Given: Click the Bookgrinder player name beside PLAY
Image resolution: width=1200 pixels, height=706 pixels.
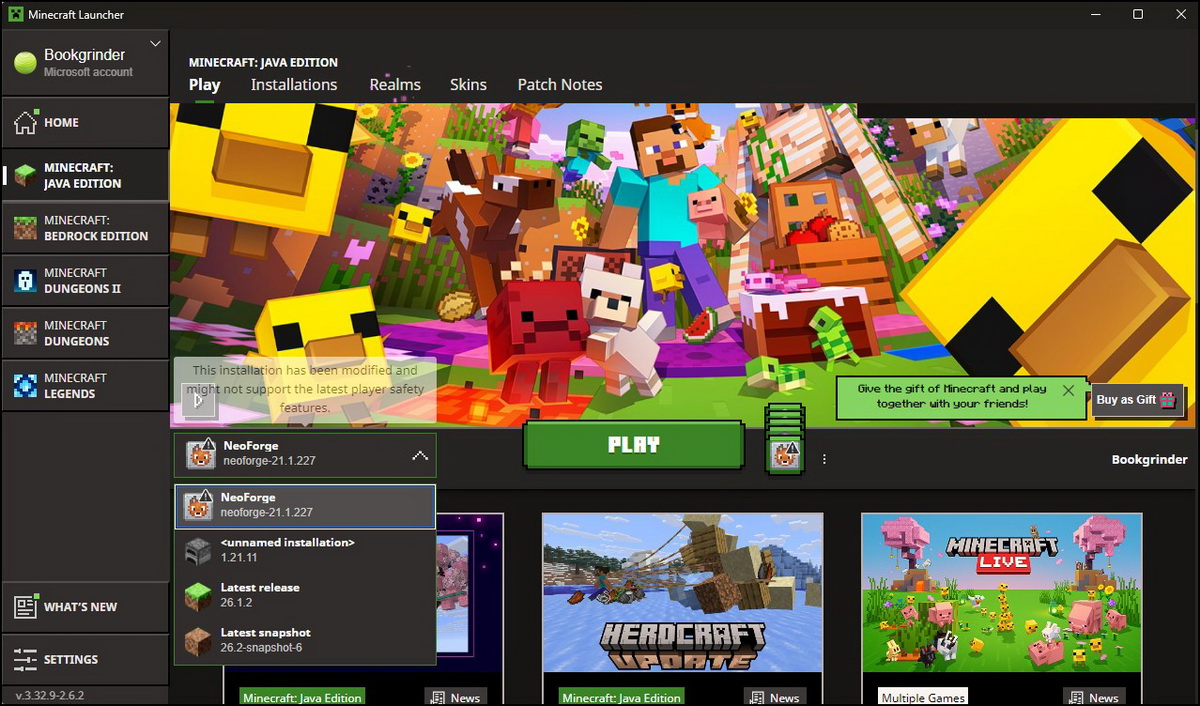Looking at the screenshot, I should 1148,460.
